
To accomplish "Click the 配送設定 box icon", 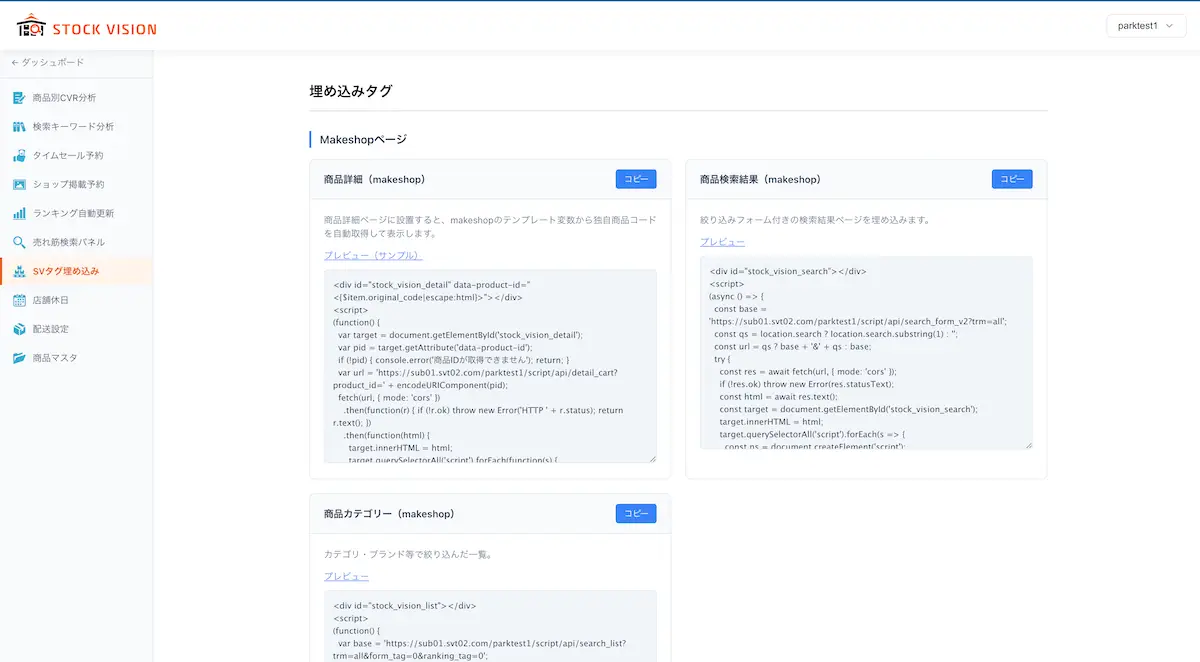I will pyautogui.click(x=19, y=329).
